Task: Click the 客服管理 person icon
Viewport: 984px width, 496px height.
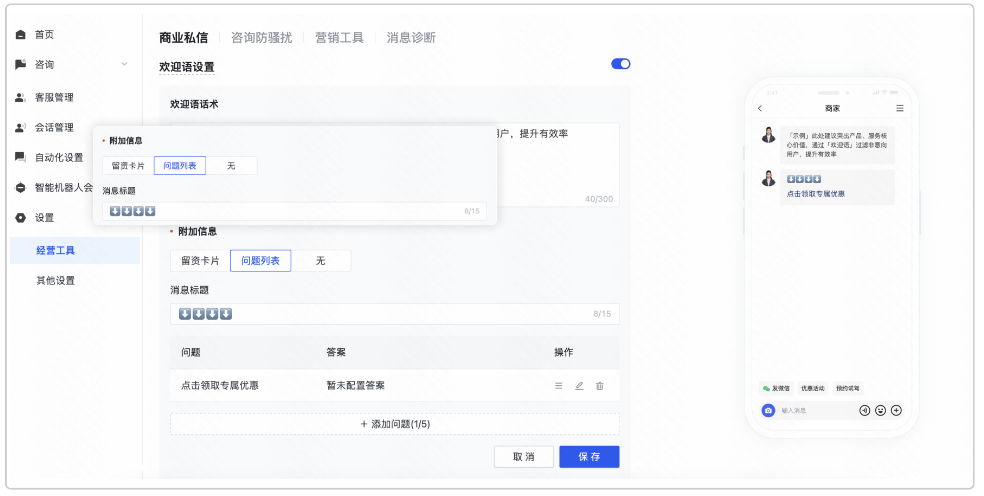Action: [x=21, y=97]
